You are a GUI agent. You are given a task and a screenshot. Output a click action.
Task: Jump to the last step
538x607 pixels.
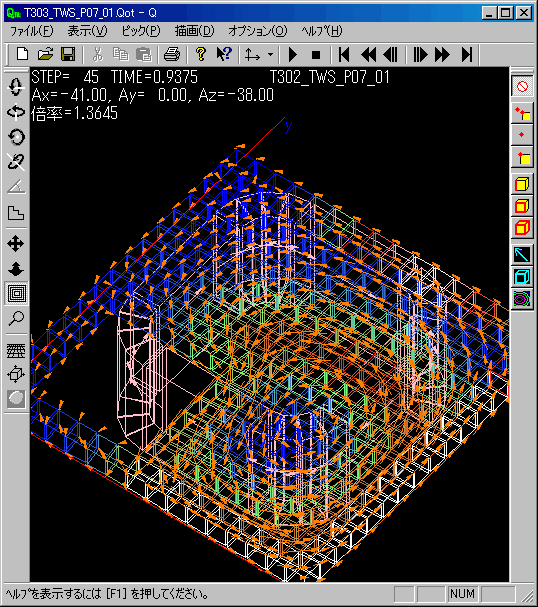coord(467,55)
